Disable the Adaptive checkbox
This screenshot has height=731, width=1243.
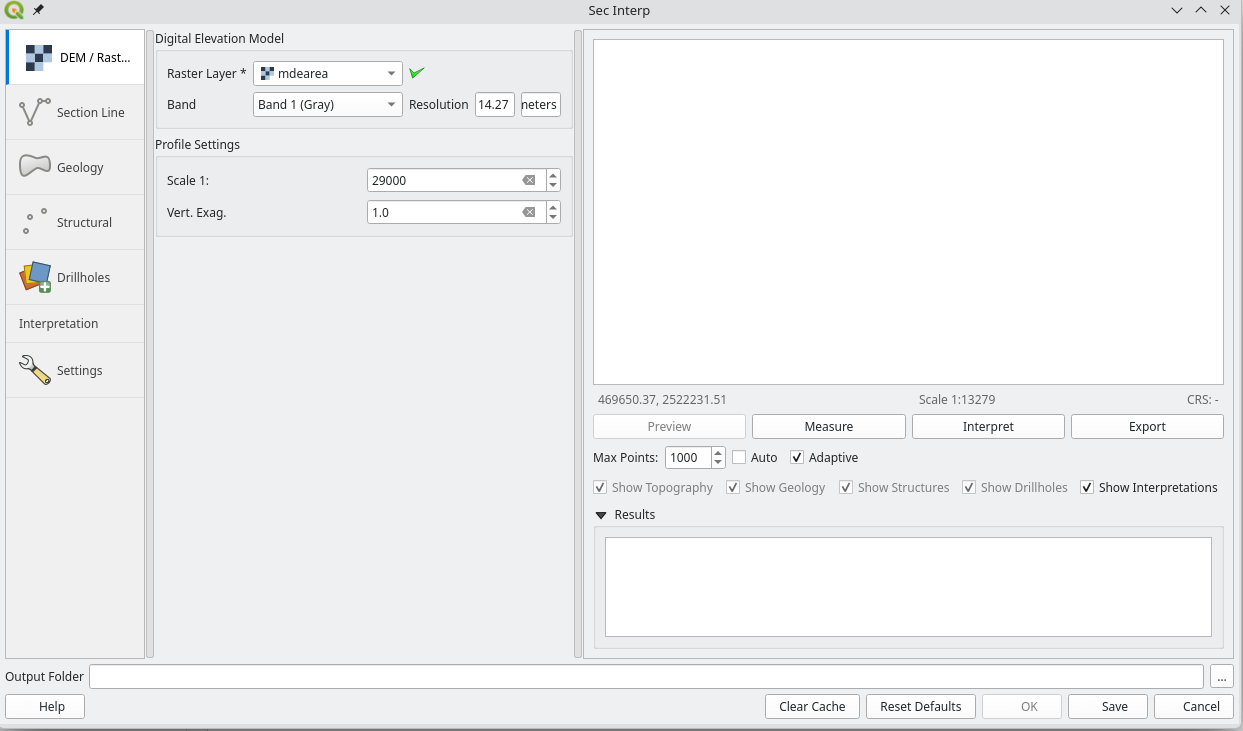pyautogui.click(x=797, y=457)
